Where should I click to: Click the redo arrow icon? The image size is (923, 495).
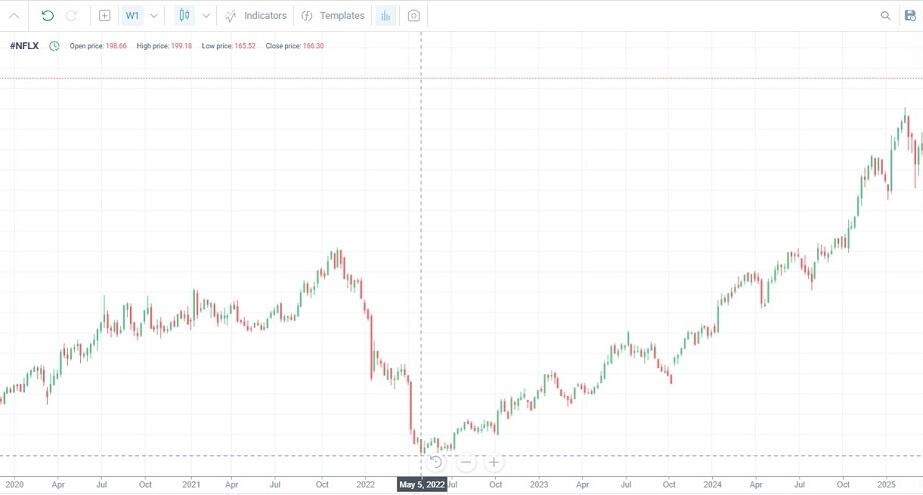coord(71,16)
